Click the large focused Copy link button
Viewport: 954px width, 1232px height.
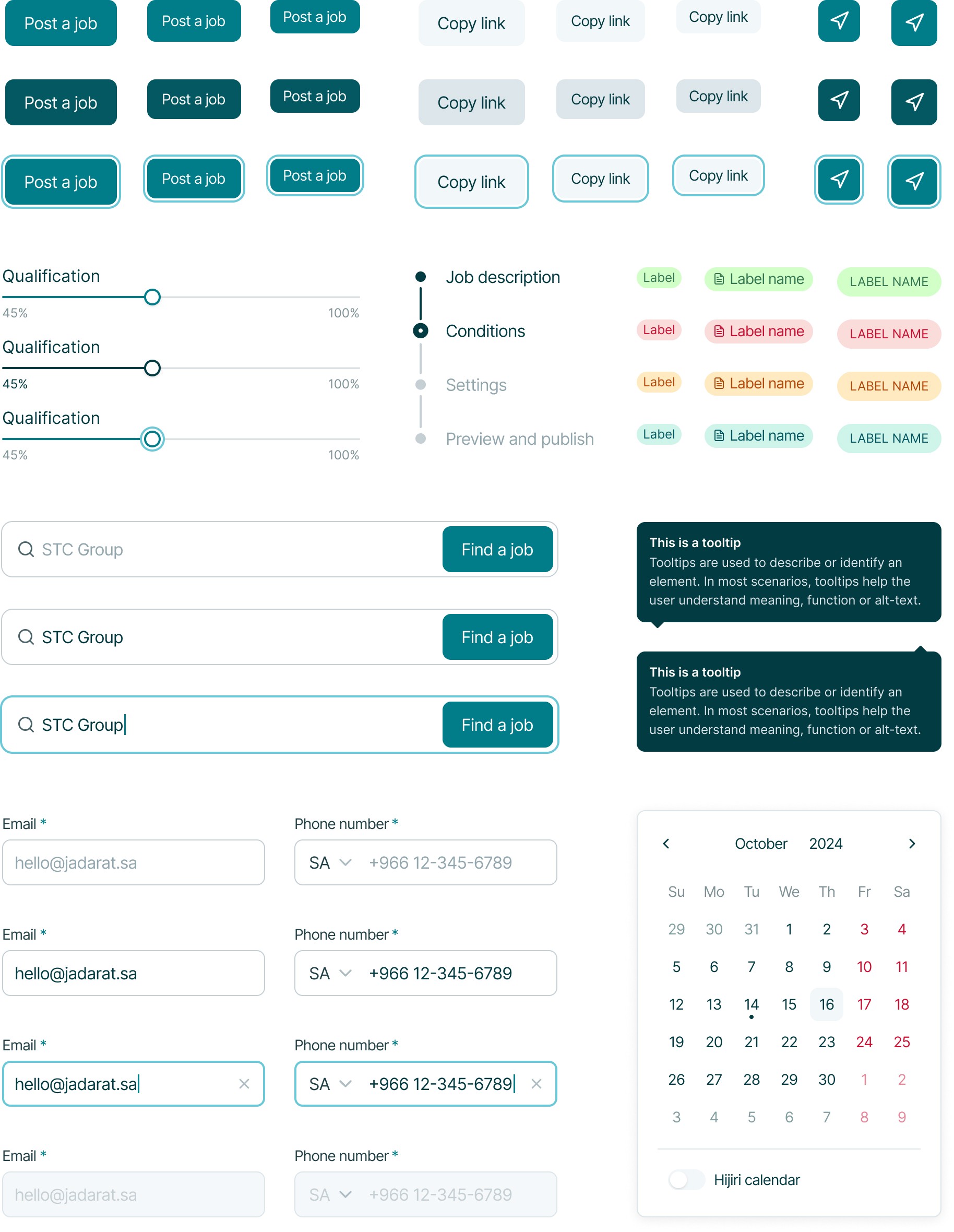point(471,182)
